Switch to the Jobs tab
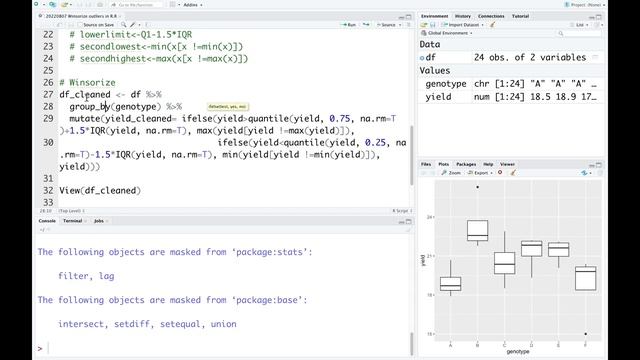This screenshot has height=360, width=640. (99, 221)
